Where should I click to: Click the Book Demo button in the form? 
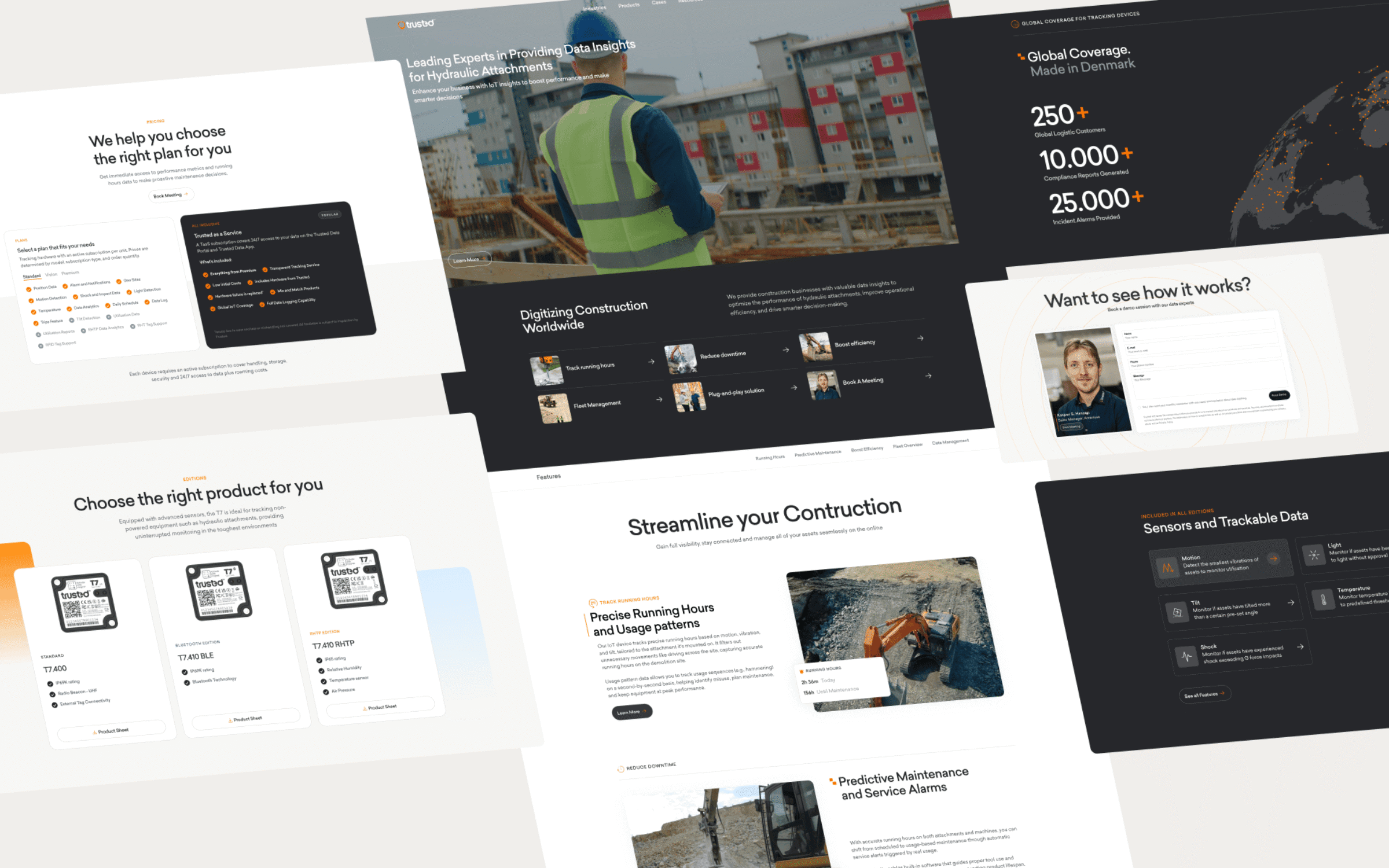pos(1279,395)
